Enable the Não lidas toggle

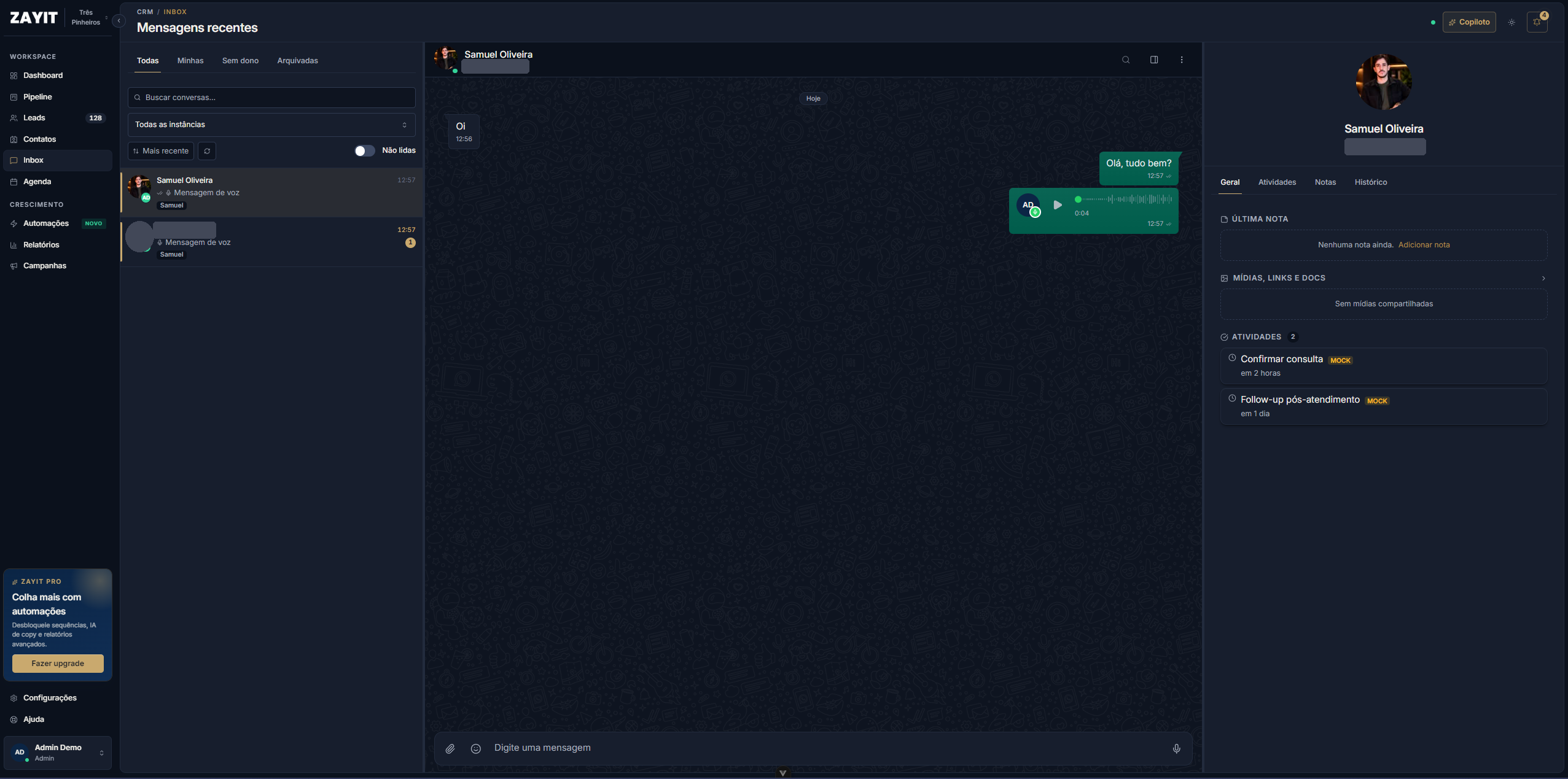tap(364, 151)
